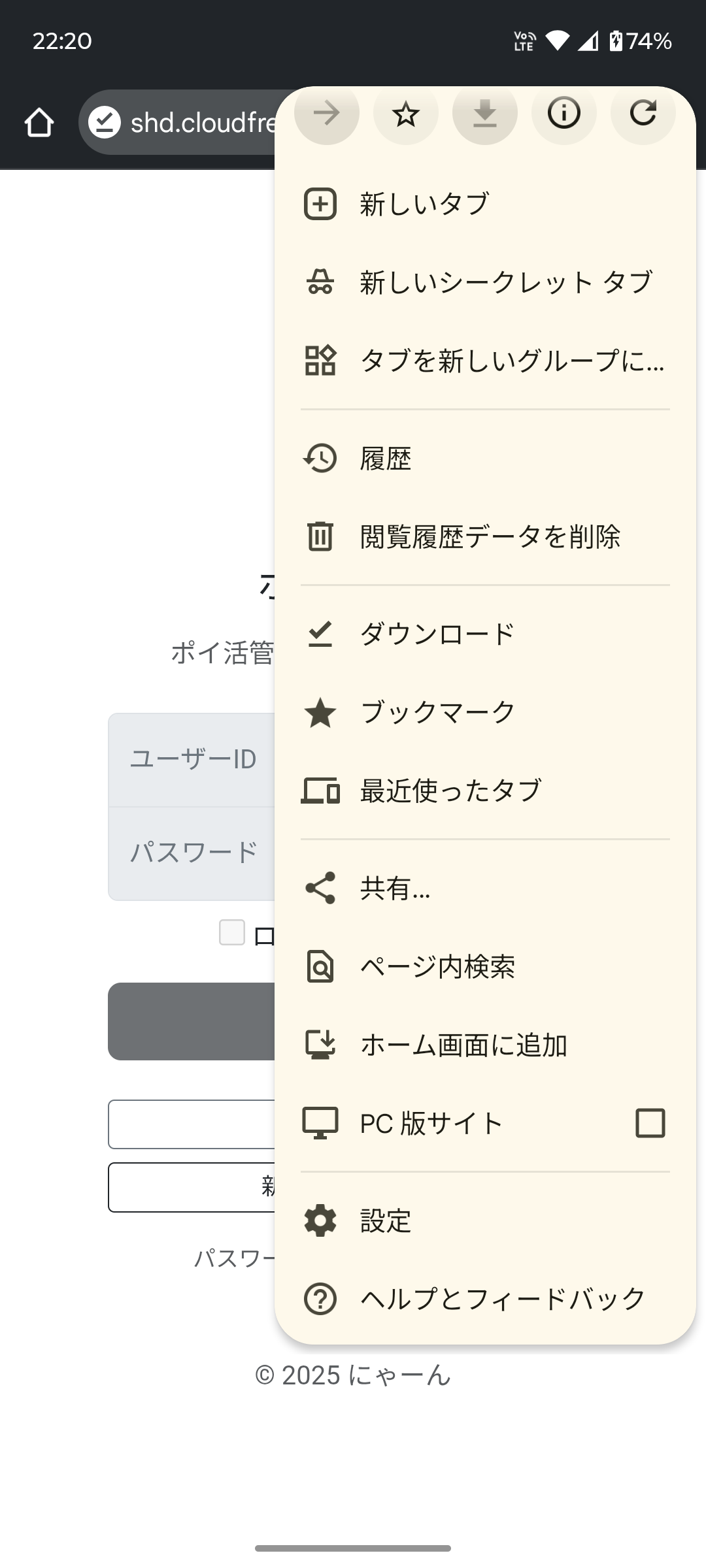Open page info via the info icon

[563, 114]
